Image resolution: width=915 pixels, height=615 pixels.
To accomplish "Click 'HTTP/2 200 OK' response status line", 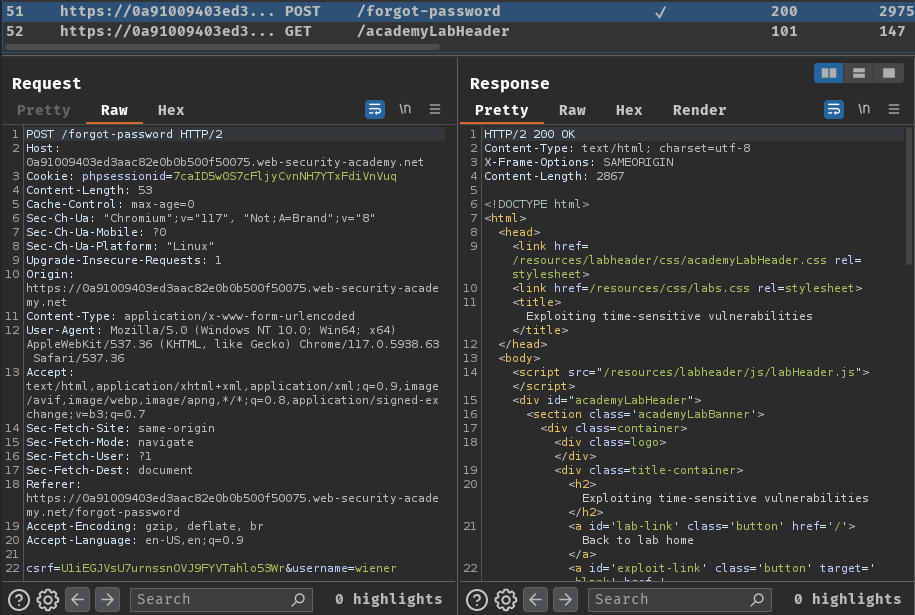I will (529, 134).
